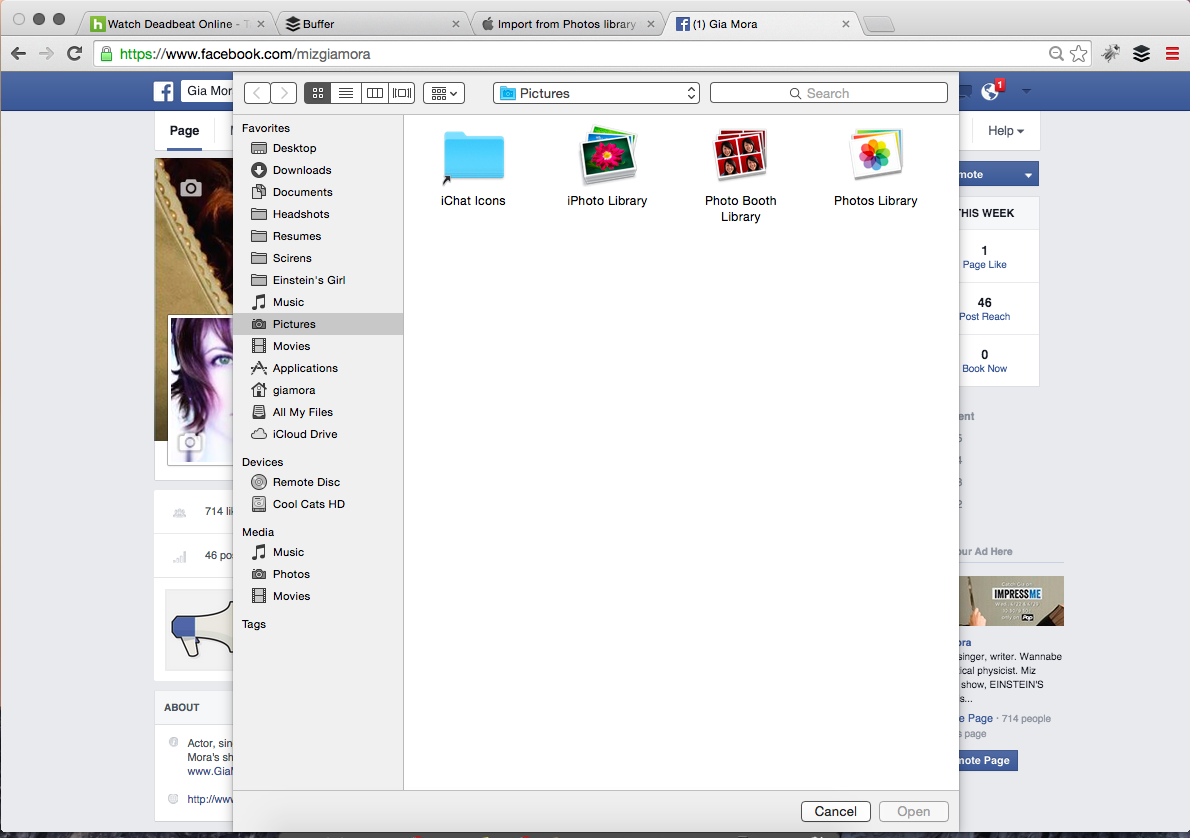1190x838 pixels.
Task: Open the Help dropdown on Facebook page
Action: [x=1006, y=131]
